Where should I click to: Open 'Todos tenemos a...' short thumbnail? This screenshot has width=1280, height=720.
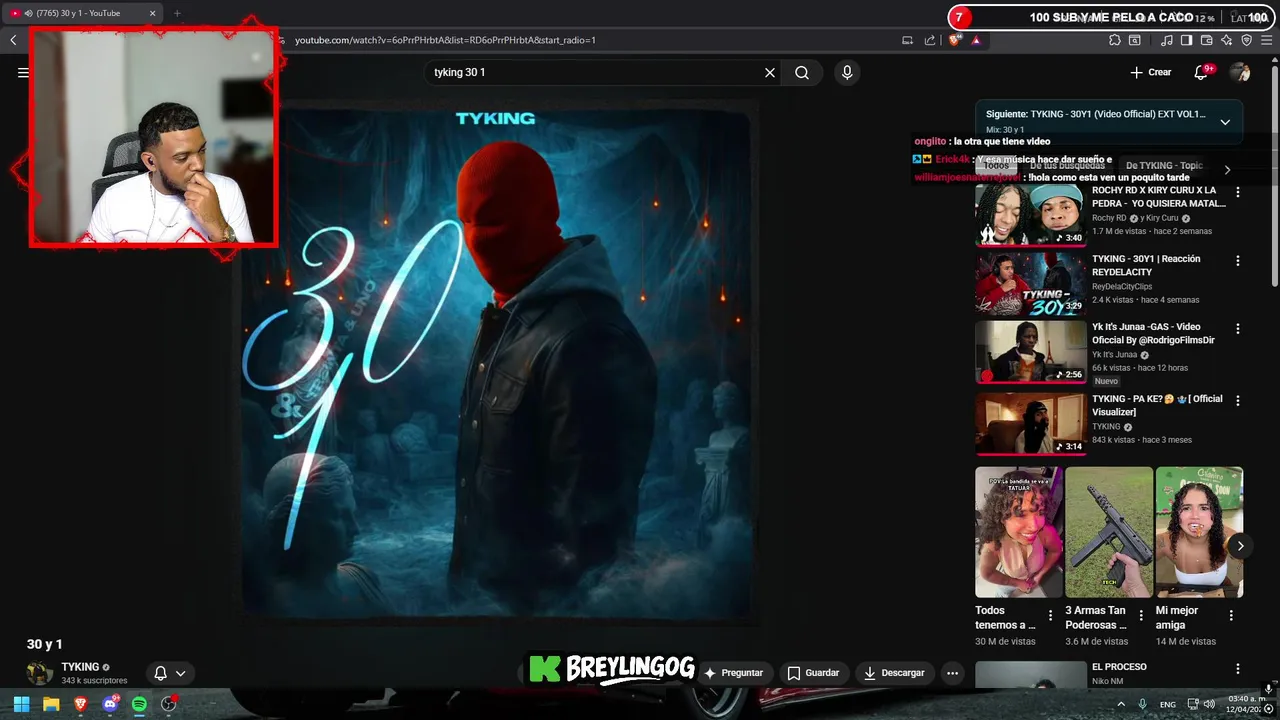coord(1019,532)
